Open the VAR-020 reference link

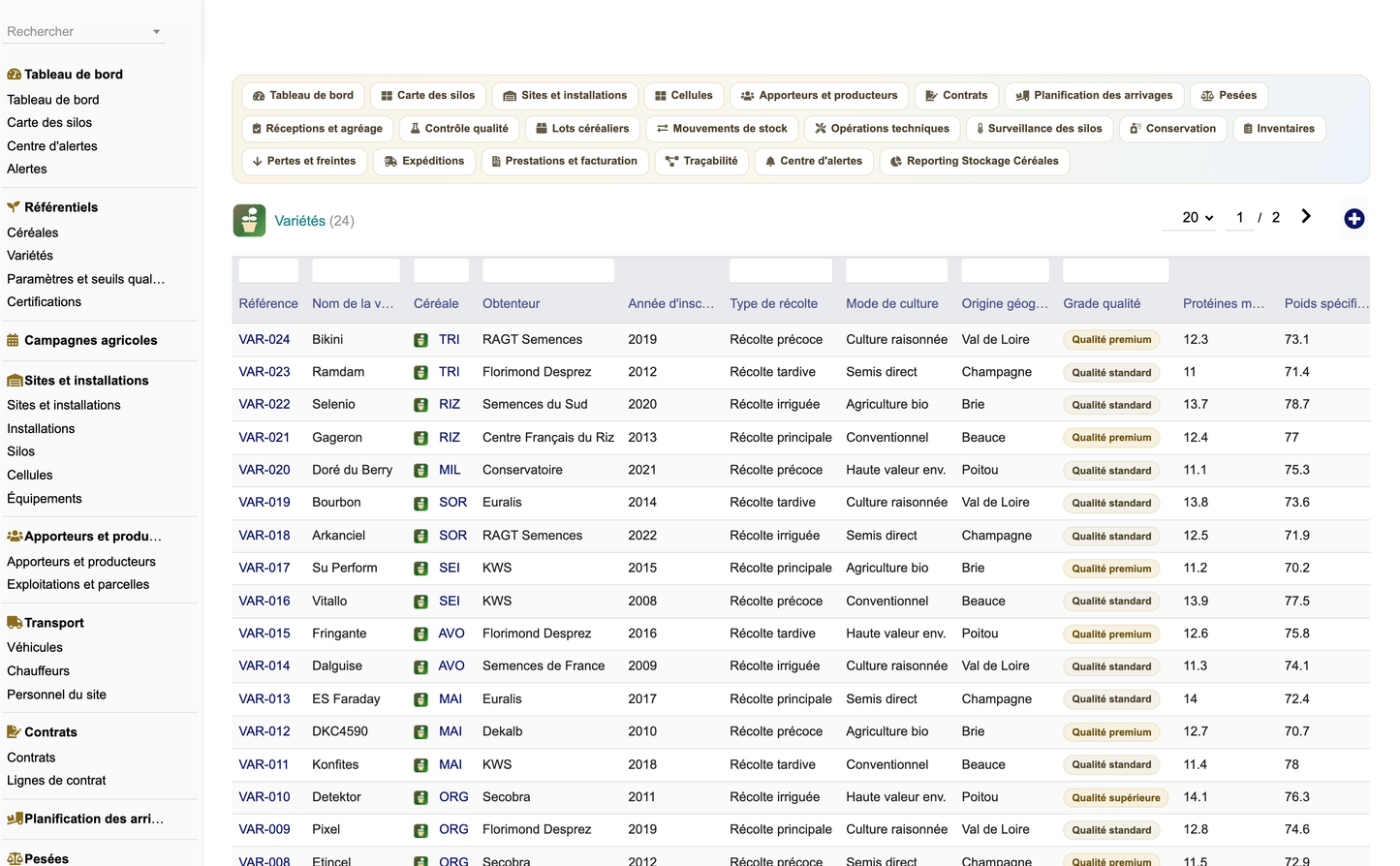tap(264, 470)
